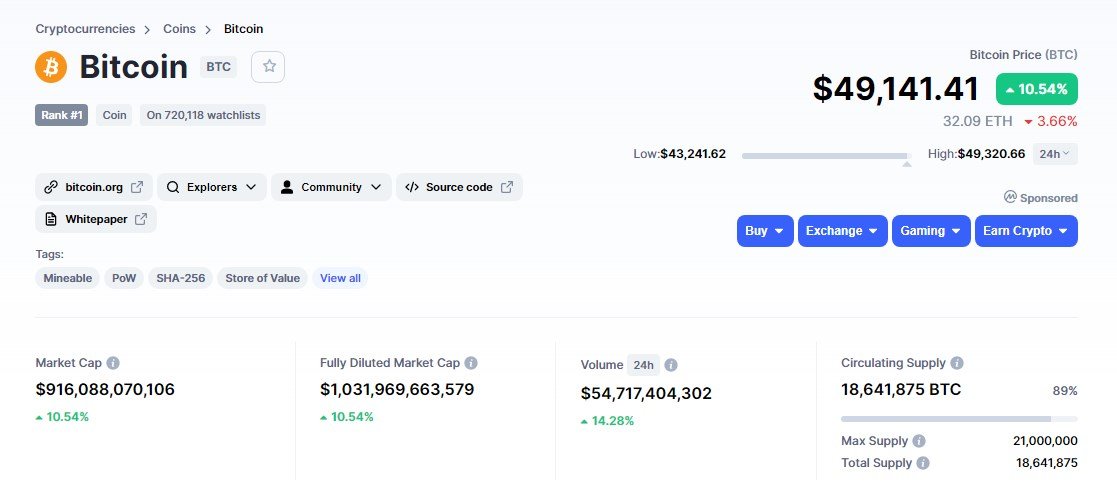Image resolution: width=1117 pixels, height=492 pixels.
Task: Click the Rank #1 badge
Action: 61,115
